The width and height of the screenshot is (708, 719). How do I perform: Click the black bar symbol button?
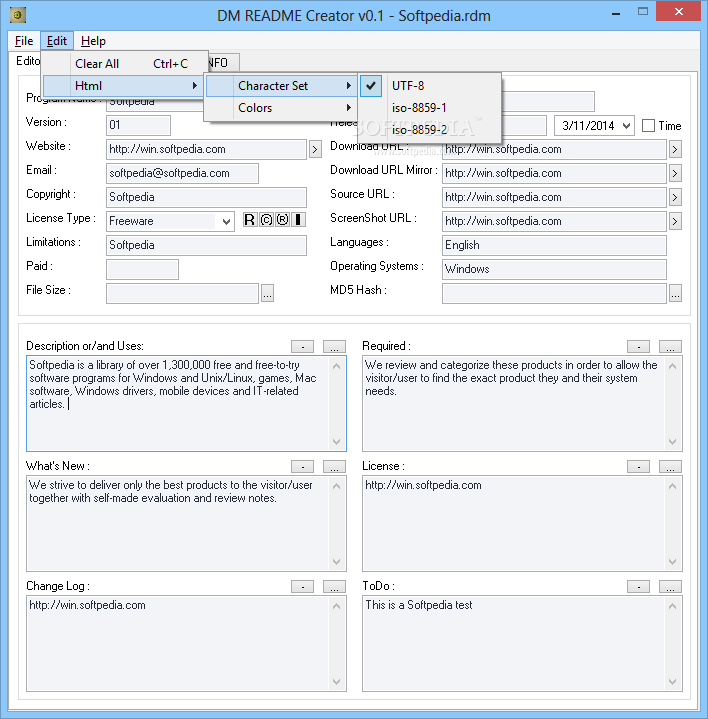click(299, 220)
